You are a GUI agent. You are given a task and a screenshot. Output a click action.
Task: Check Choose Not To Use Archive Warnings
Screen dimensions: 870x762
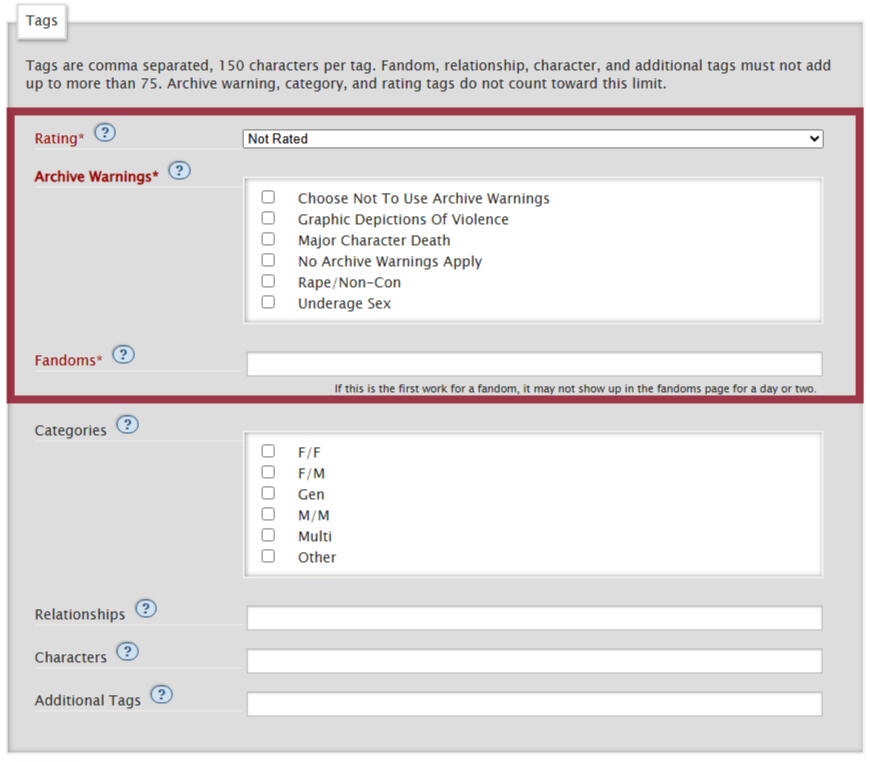click(x=268, y=197)
